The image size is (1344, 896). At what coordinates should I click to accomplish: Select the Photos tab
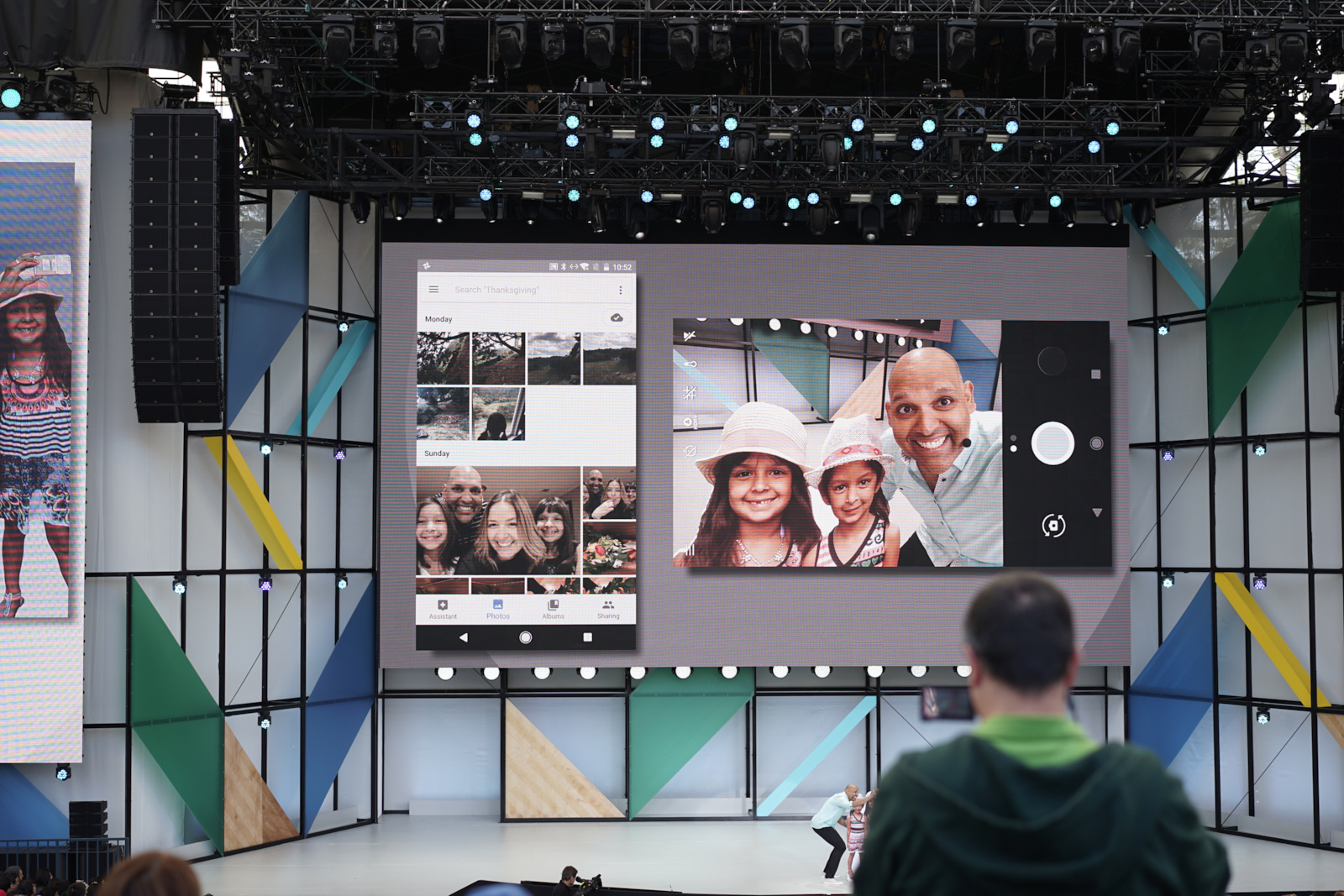pyautogui.click(x=497, y=610)
